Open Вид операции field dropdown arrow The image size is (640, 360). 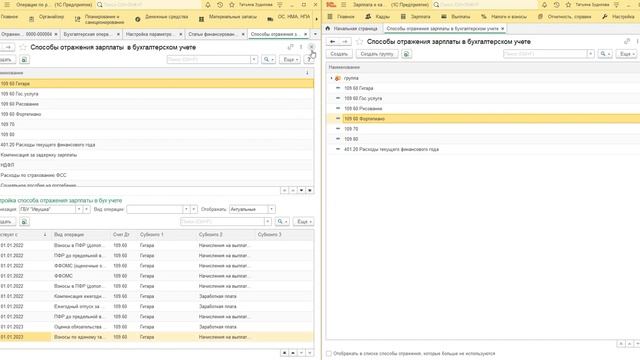click(186, 209)
